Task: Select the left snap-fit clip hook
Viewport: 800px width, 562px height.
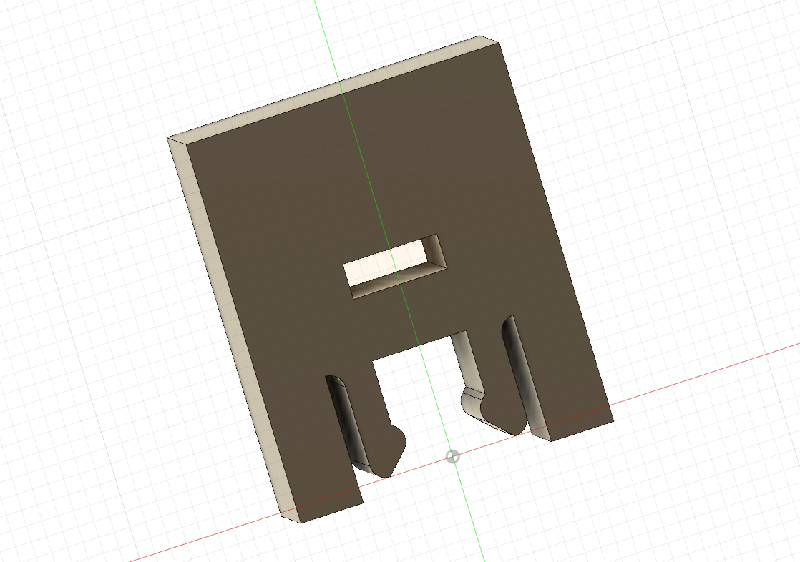Action: [x=388, y=451]
